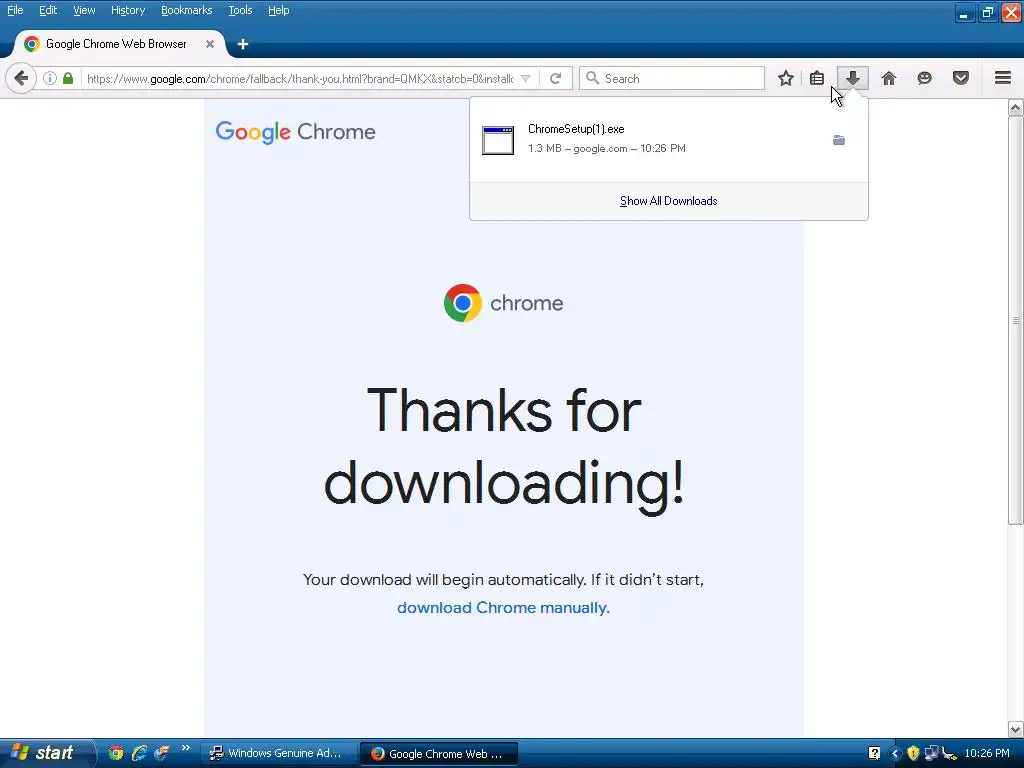Open the Windows start menu
This screenshot has height=768, width=1024.
(46, 753)
